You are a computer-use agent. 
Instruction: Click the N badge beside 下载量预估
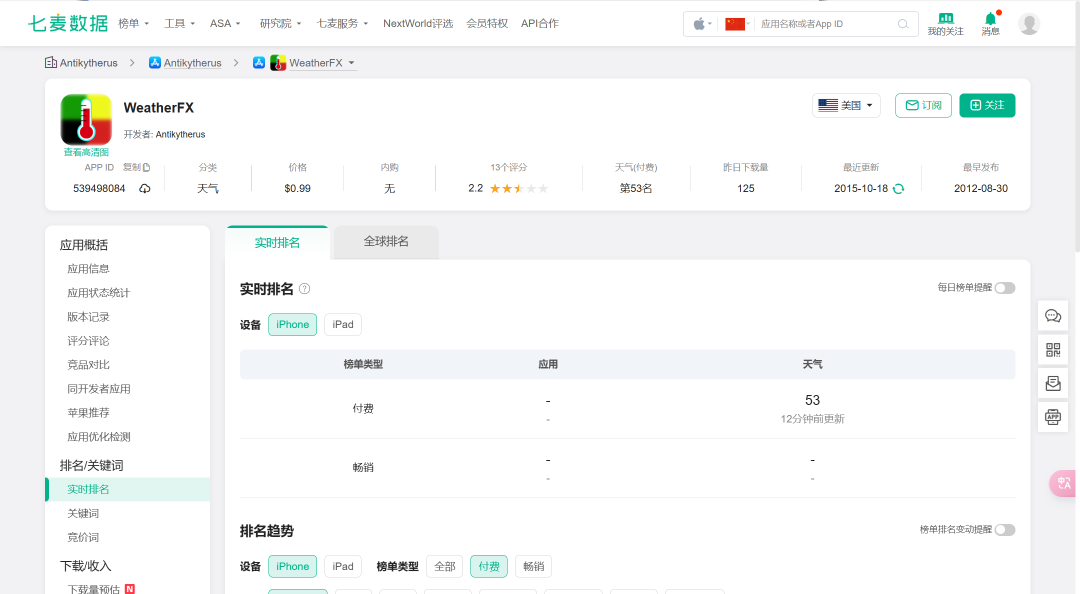[x=129, y=589]
